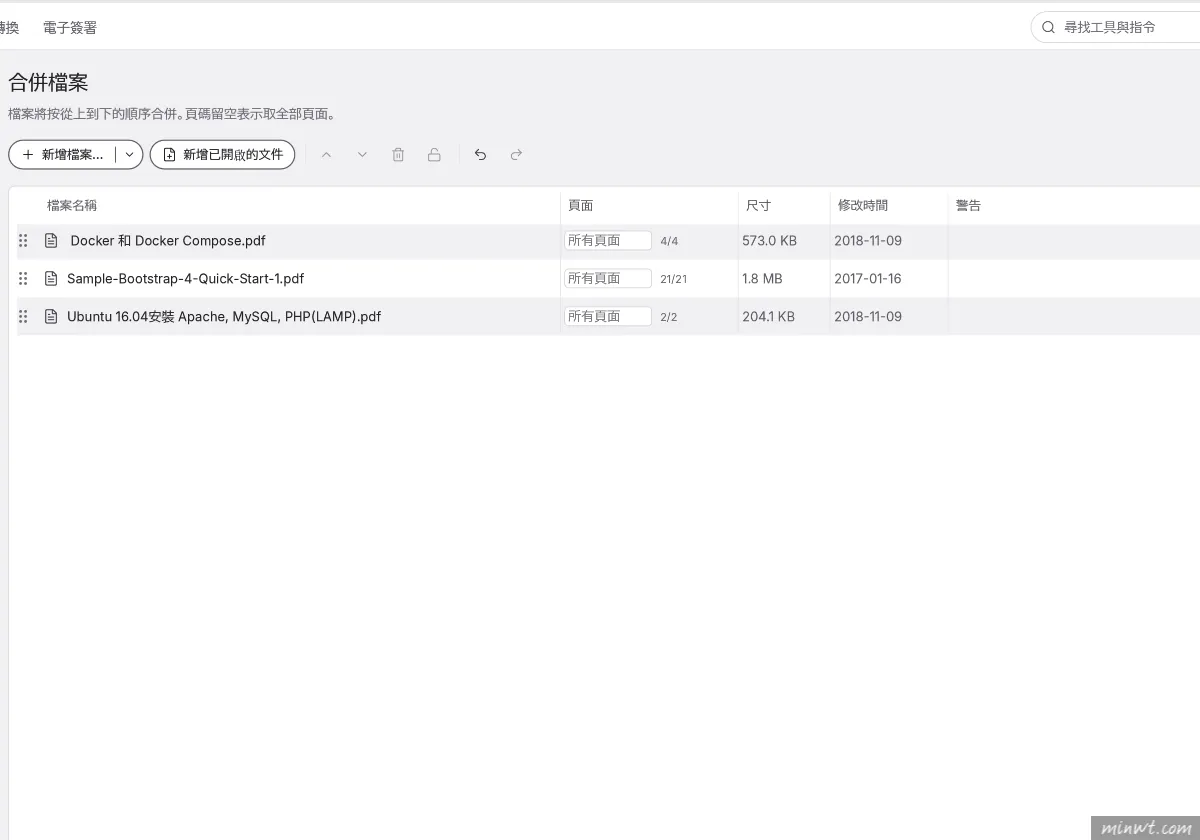Click magnifier icon in search box
This screenshot has width=1200, height=840.
tap(1048, 27)
